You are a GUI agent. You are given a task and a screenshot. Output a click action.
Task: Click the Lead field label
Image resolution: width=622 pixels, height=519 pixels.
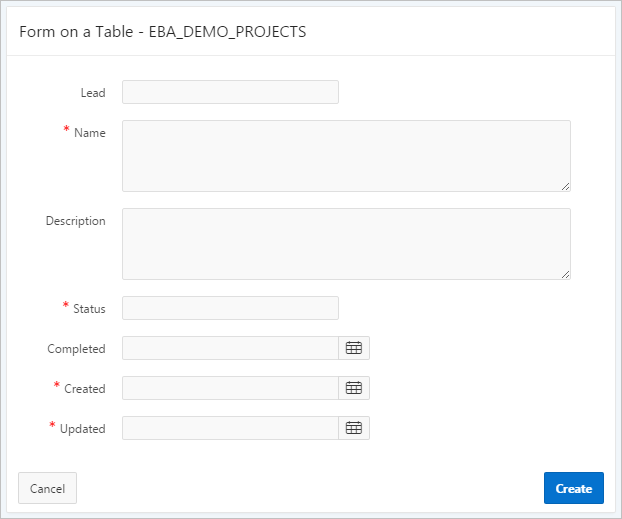click(93, 93)
